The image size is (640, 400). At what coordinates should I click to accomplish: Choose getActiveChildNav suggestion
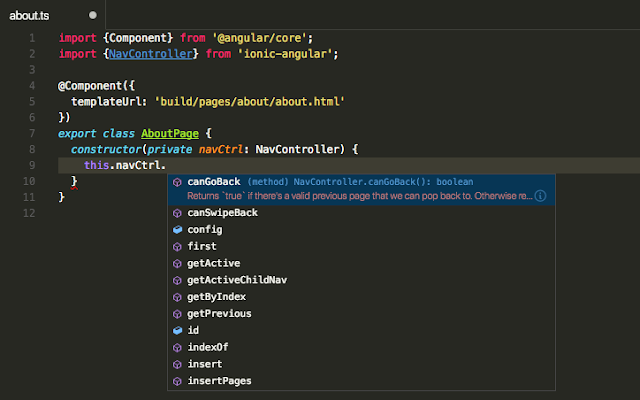point(230,280)
